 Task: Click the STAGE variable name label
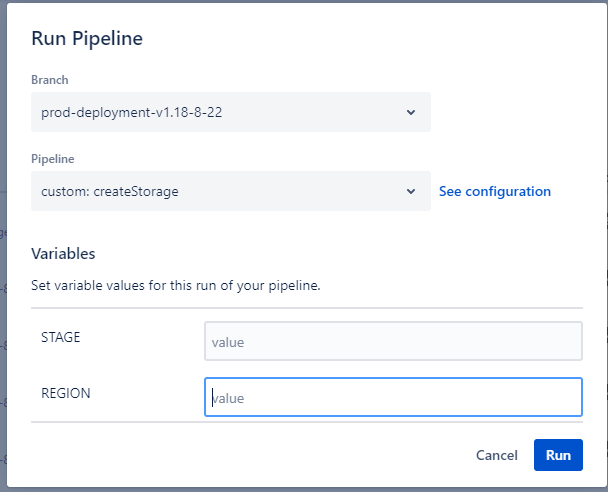61,338
